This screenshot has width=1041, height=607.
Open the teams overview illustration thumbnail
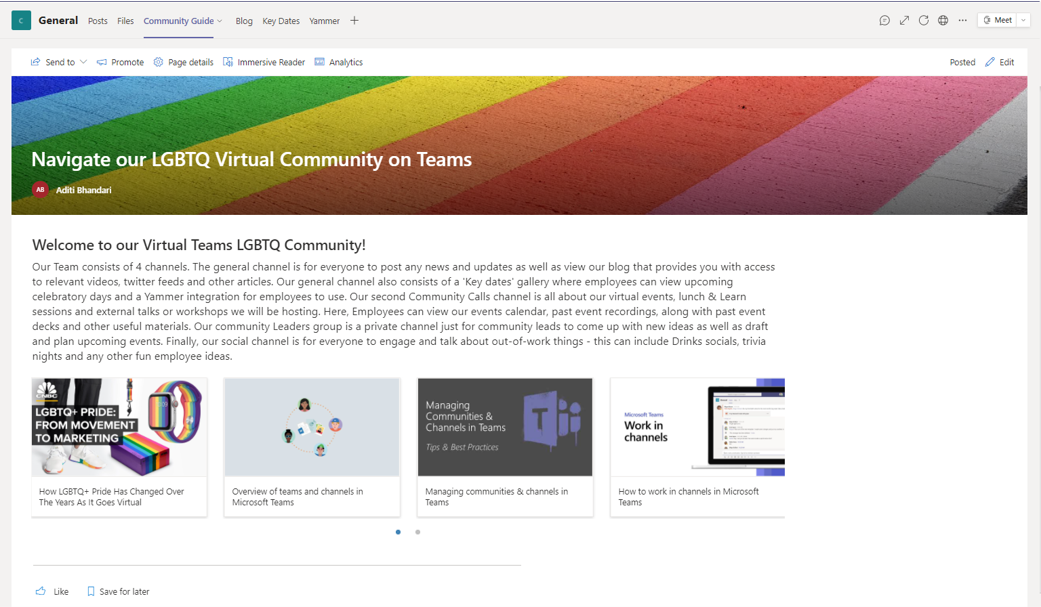(312, 427)
